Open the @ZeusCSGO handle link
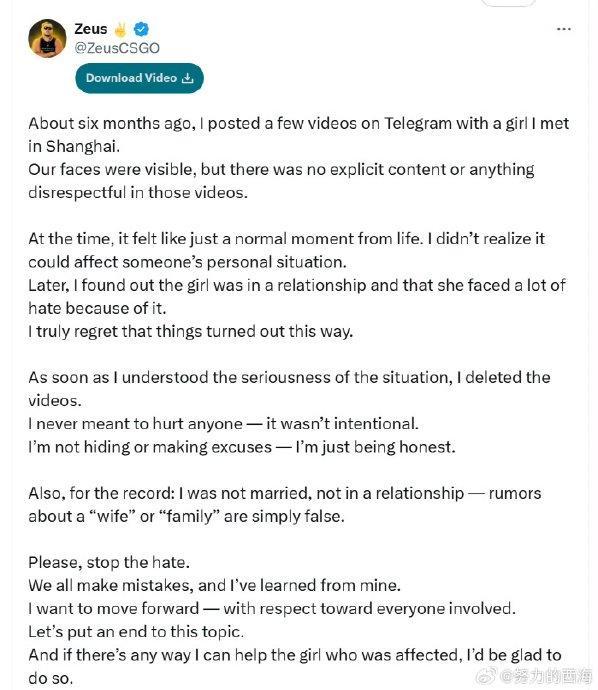This screenshot has width=598, height=690. [x=117, y=48]
